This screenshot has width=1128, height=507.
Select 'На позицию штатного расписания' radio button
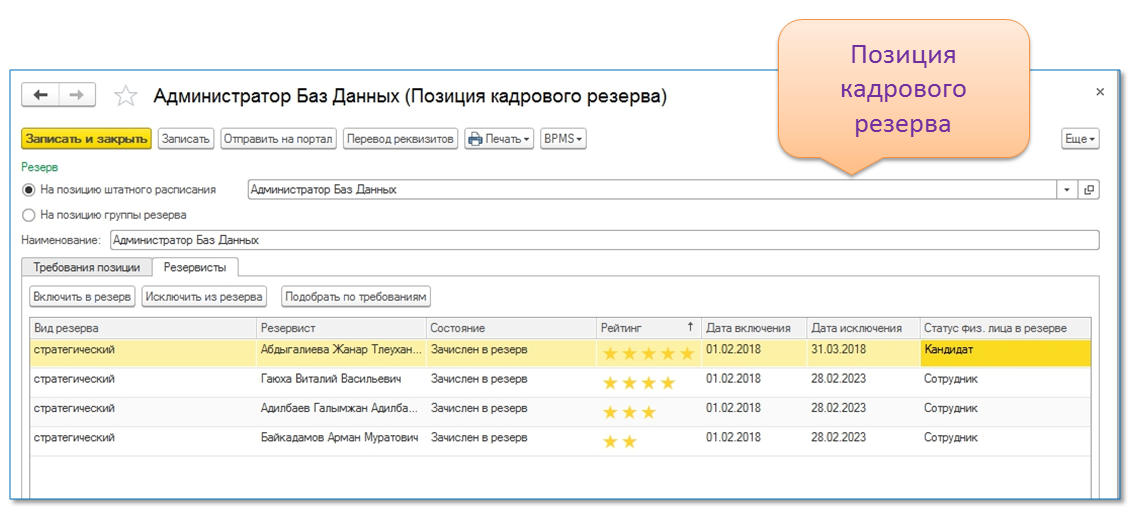coord(28,189)
